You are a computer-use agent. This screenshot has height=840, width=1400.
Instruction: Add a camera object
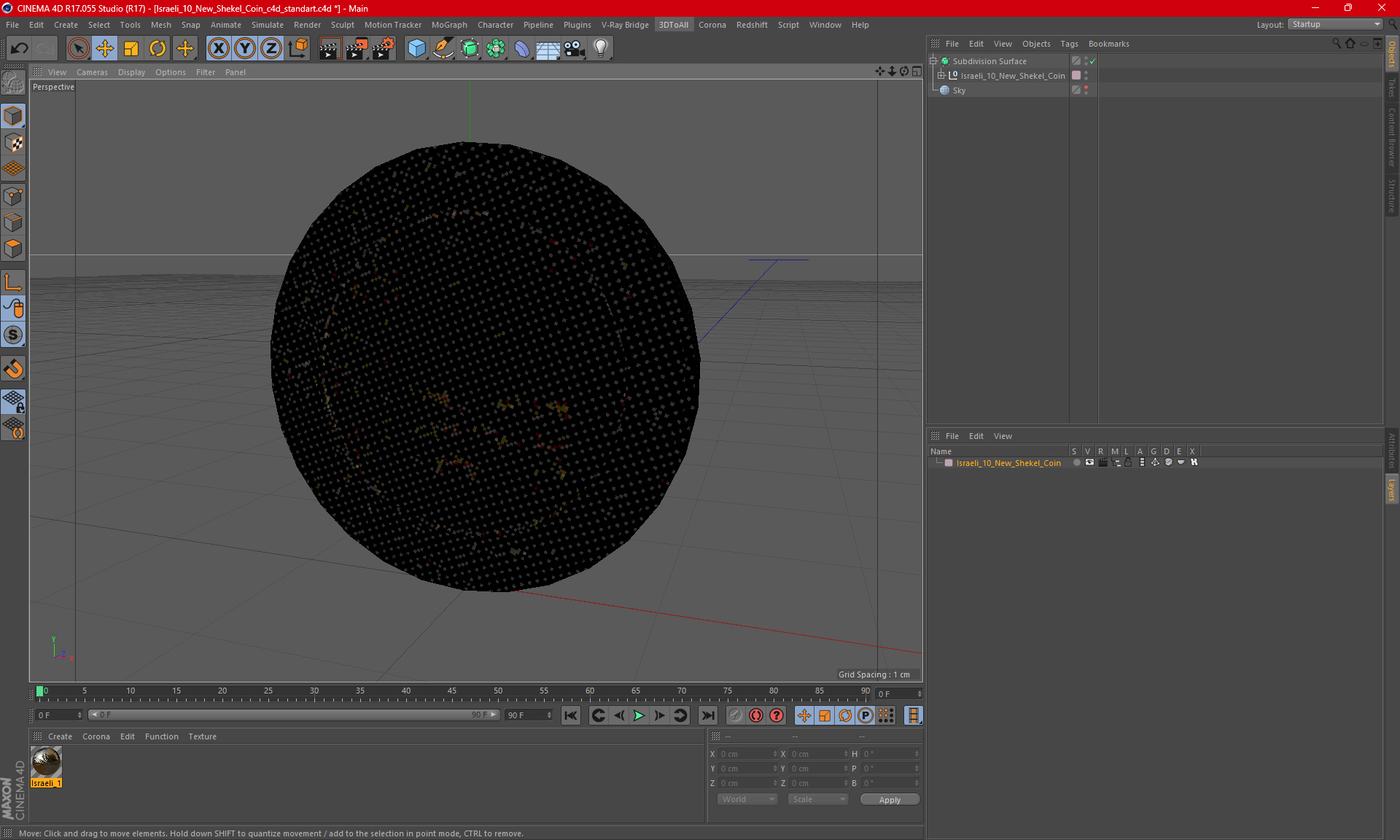click(574, 49)
